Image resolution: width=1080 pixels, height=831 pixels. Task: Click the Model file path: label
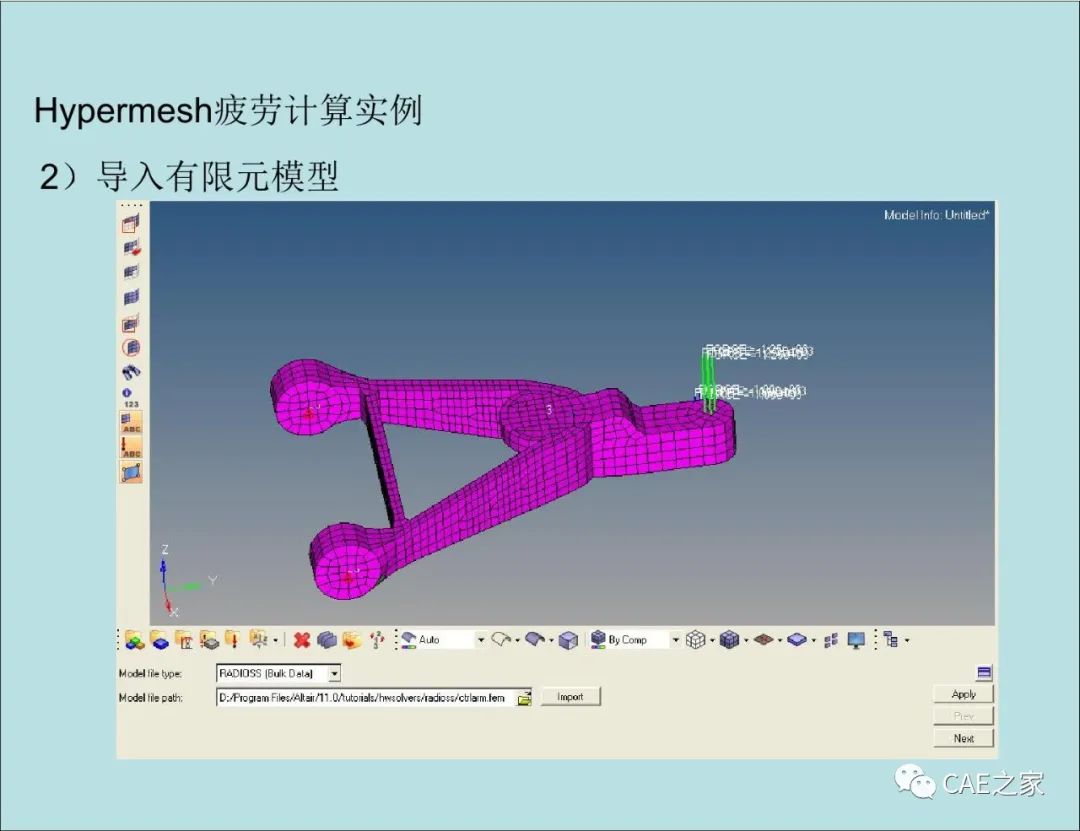pos(150,698)
